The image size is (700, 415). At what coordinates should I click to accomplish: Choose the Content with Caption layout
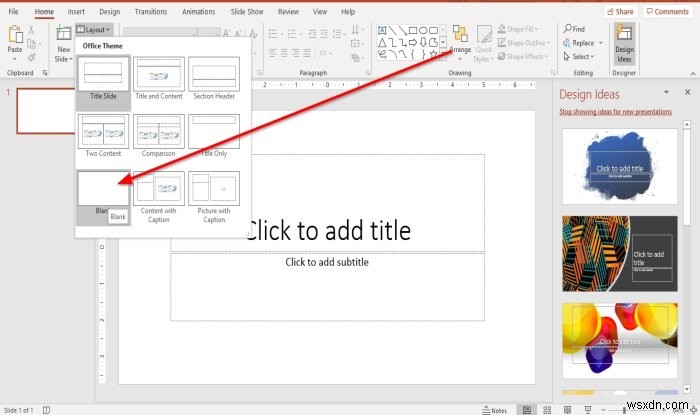pyautogui.click(x=159, y=197)
